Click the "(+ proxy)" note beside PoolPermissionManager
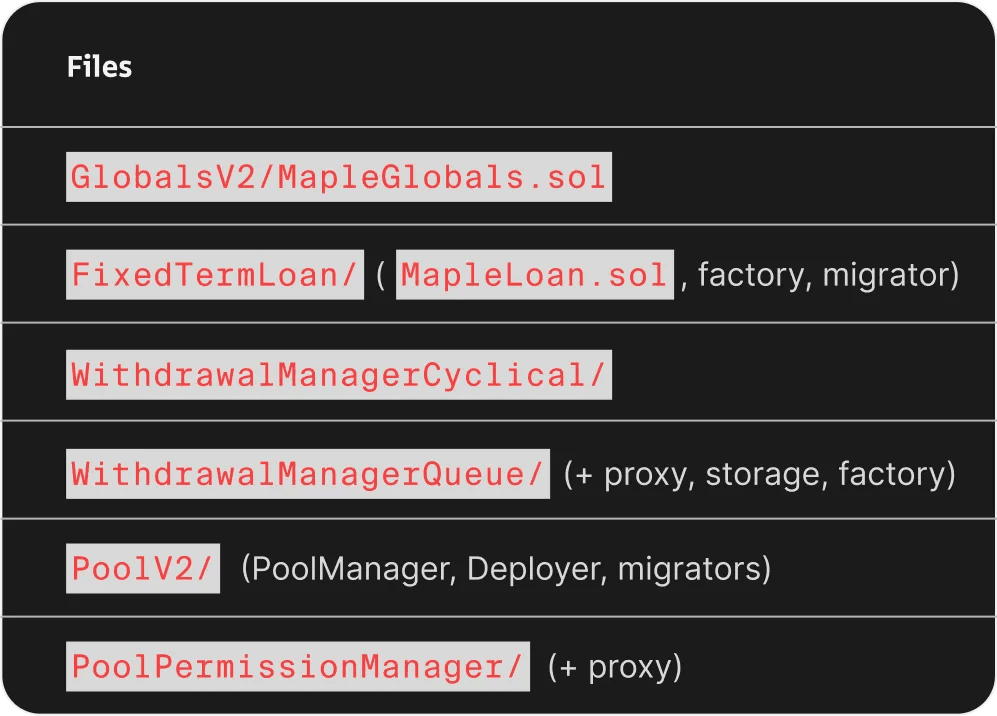The width and height of the screenshot is (997, 716). (x=615, y=667)
